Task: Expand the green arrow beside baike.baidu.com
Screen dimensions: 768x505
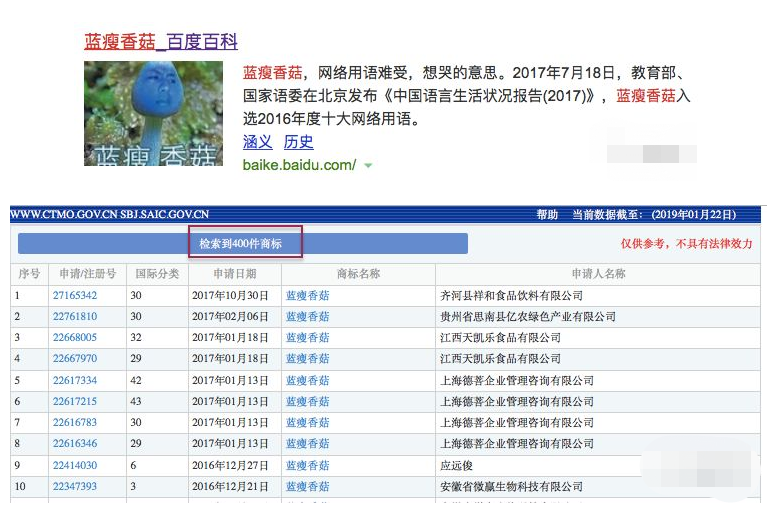Action: (368, 165)
